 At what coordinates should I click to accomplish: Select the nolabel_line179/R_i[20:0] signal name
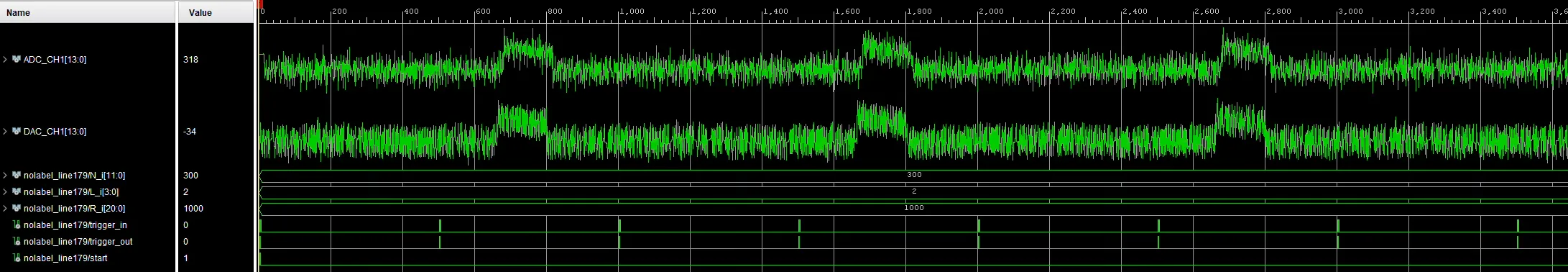[74, 209]
